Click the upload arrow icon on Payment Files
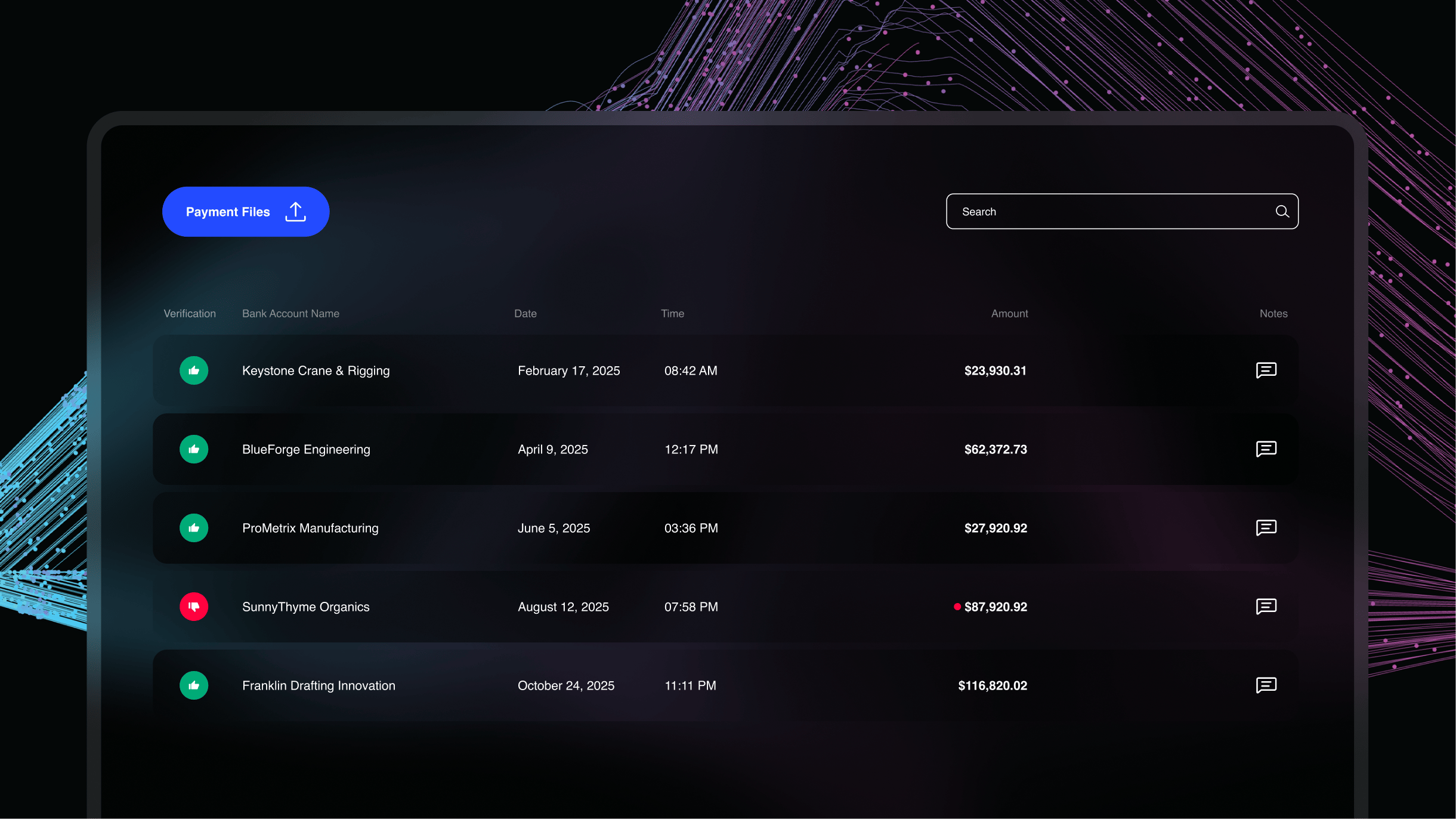The width and height of the screenshot is (1456, 819). 295,212
